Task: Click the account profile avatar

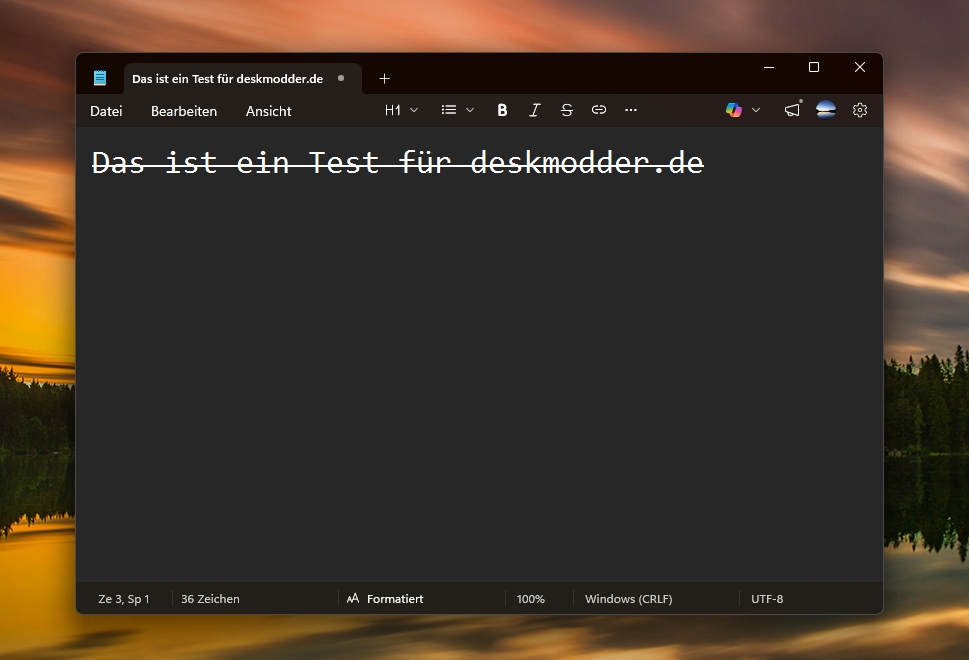Action: [826, 110]
